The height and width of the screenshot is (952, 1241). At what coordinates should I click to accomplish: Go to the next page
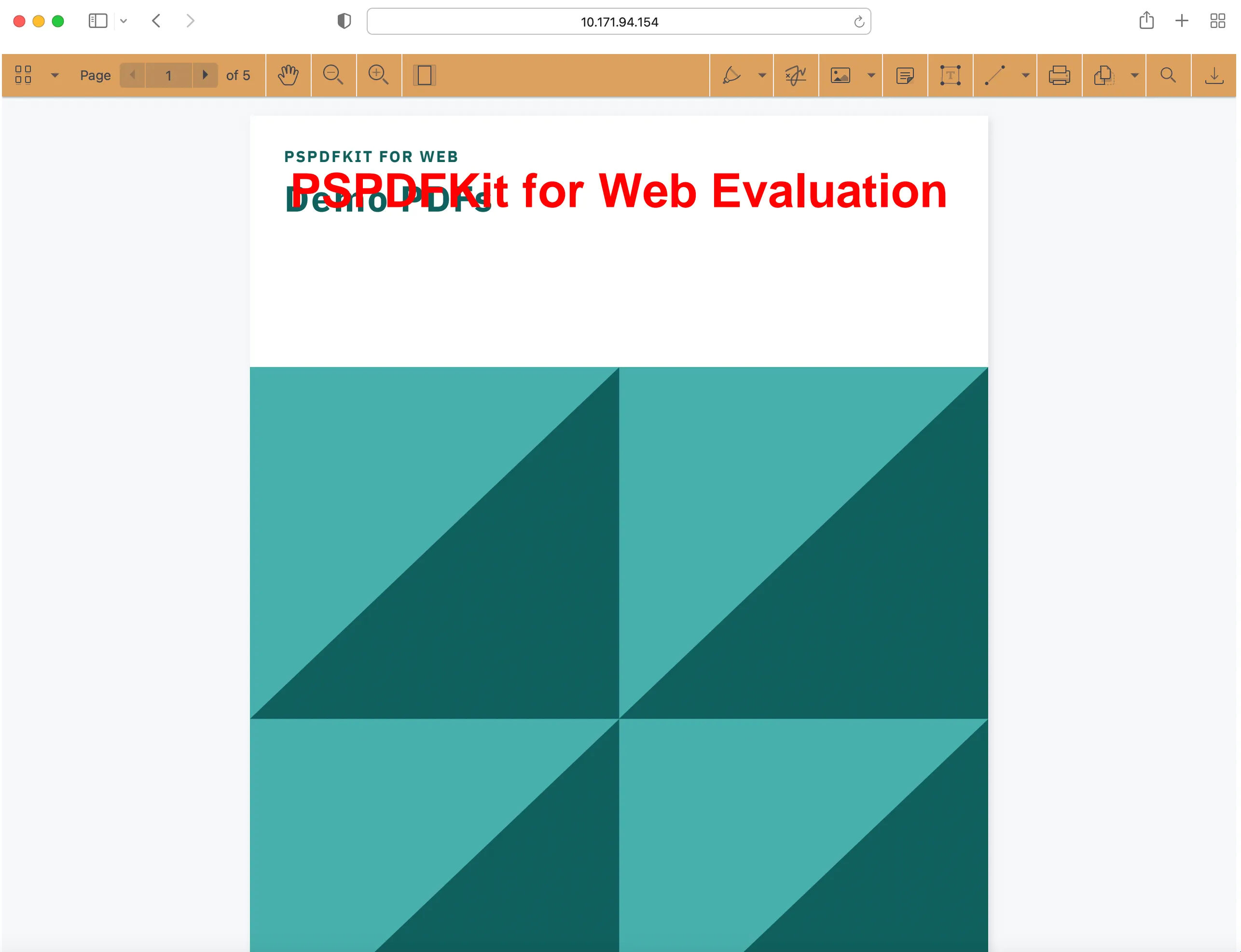point(206,75)
